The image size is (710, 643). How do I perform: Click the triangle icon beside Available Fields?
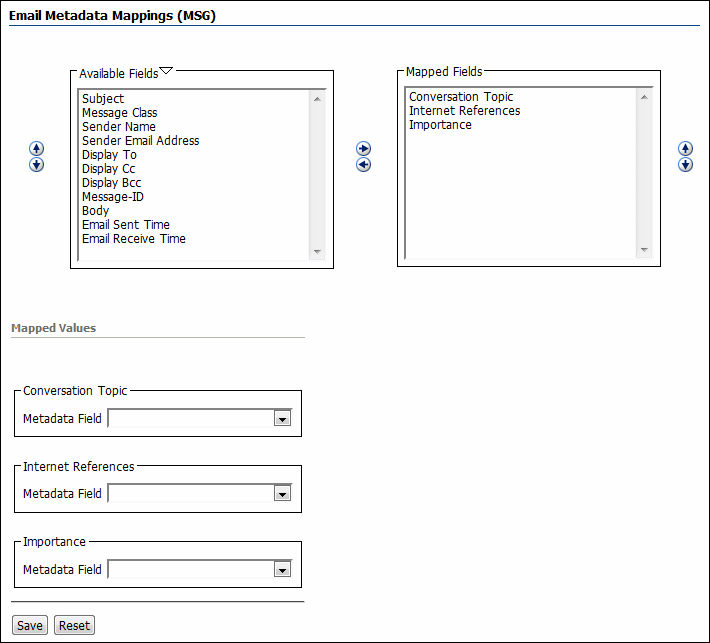point(166,71)
